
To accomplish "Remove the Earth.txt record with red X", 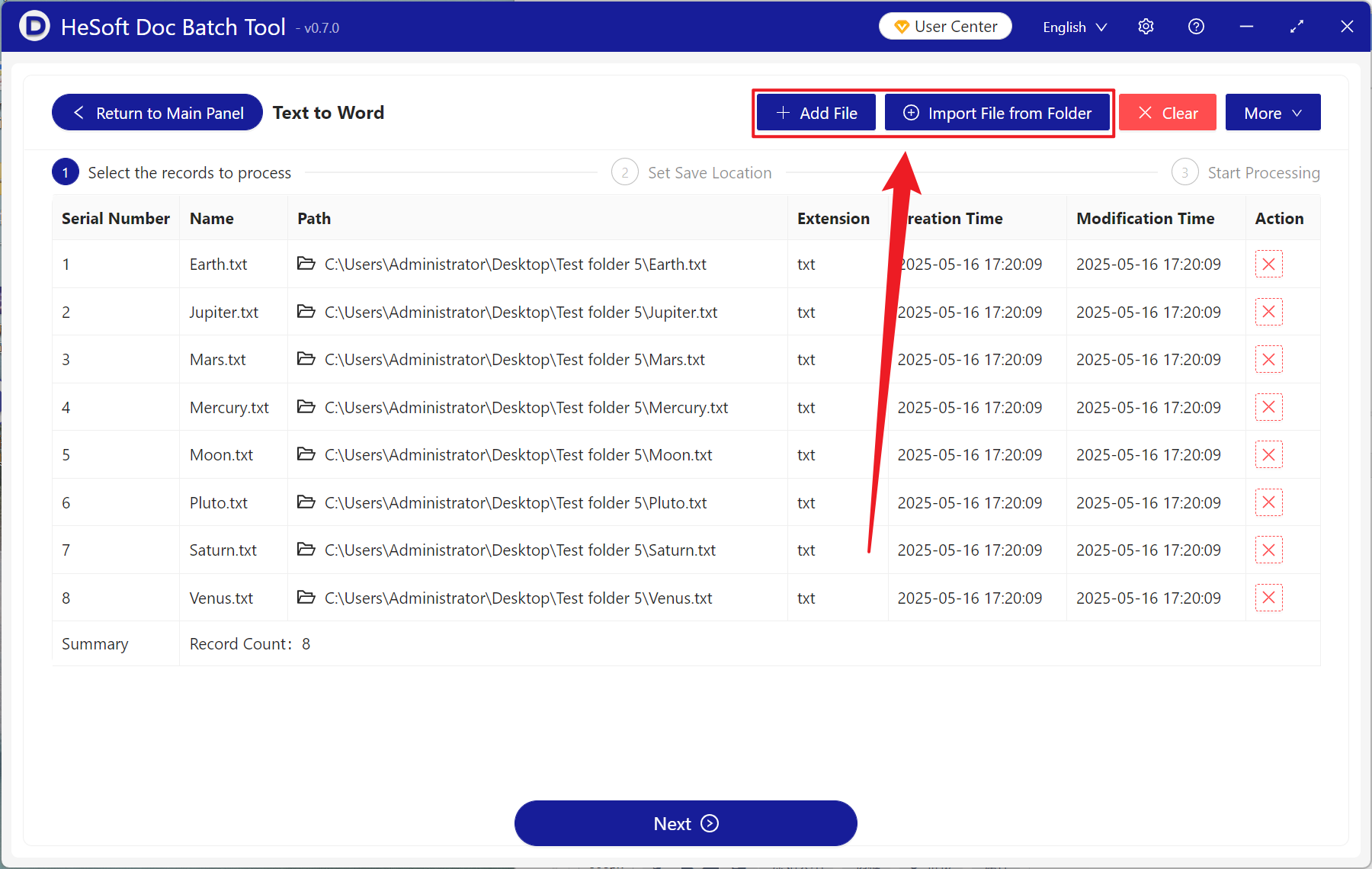I will point(1268,265).
